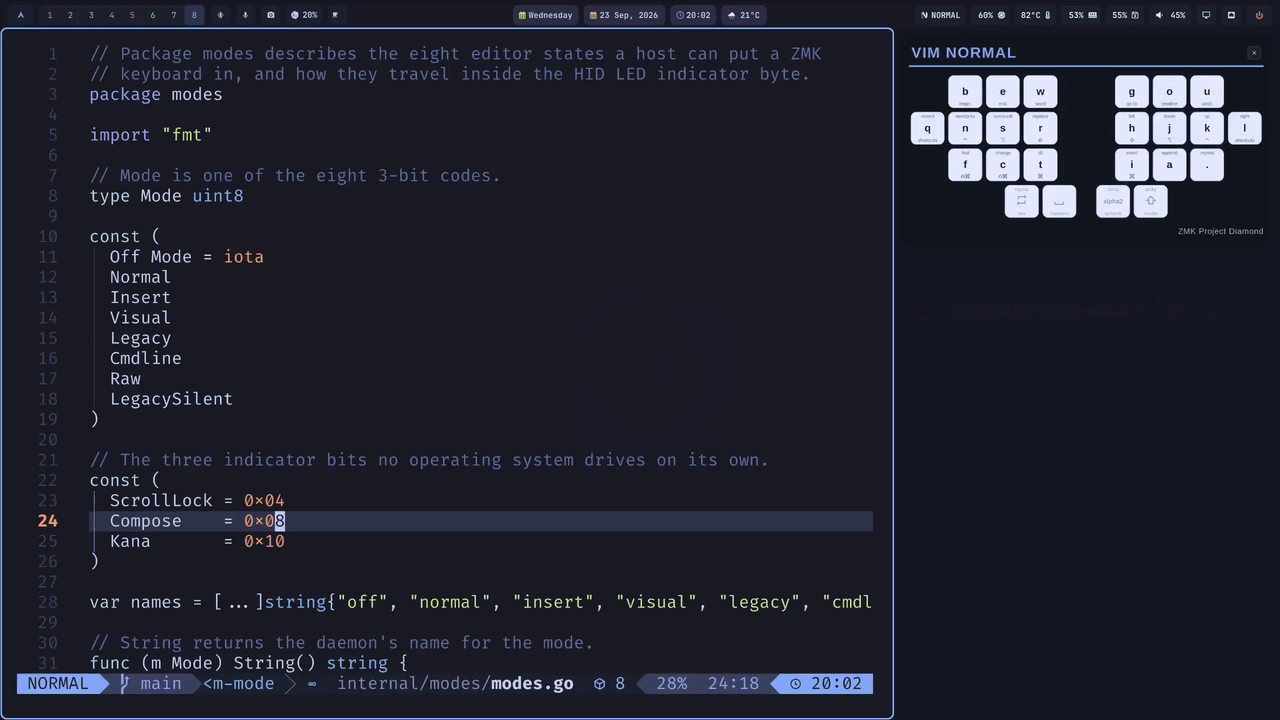Click the 'w' word key

[1040, 92]
